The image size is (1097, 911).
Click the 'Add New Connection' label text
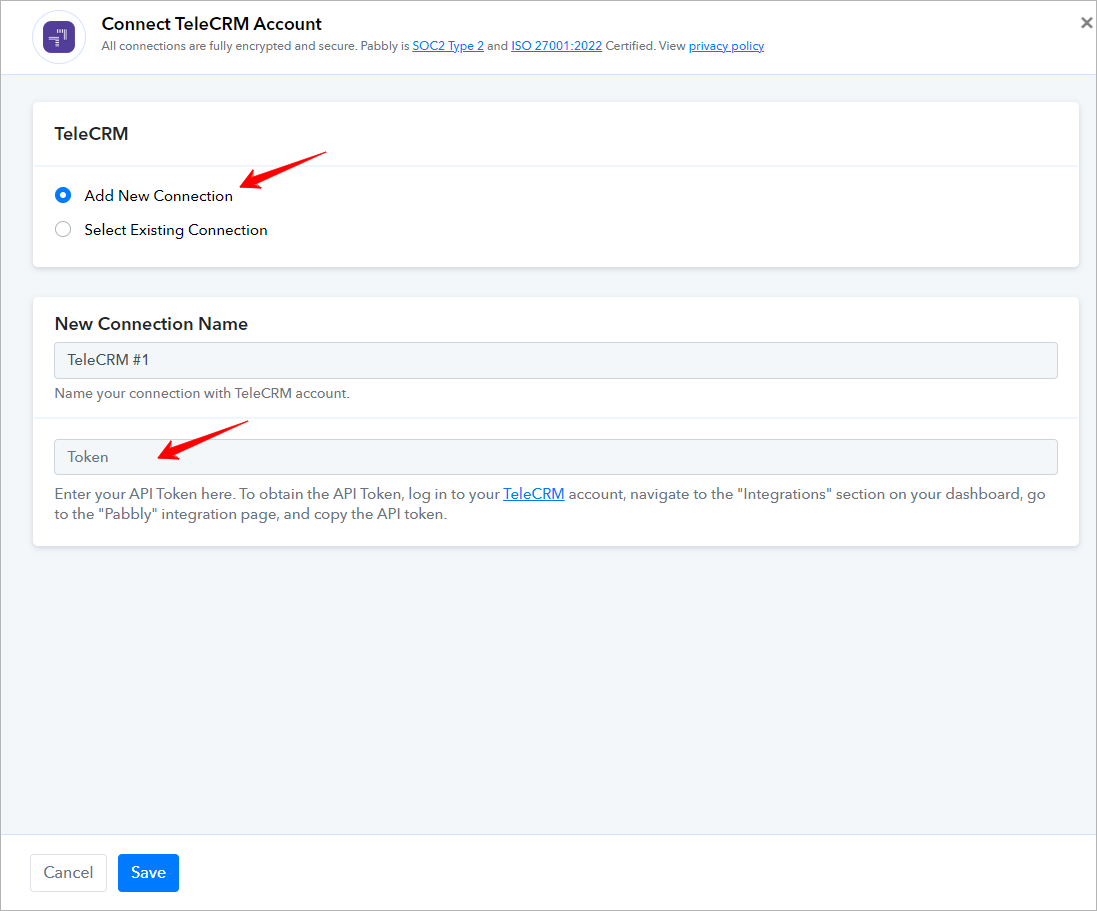[159, 196]
